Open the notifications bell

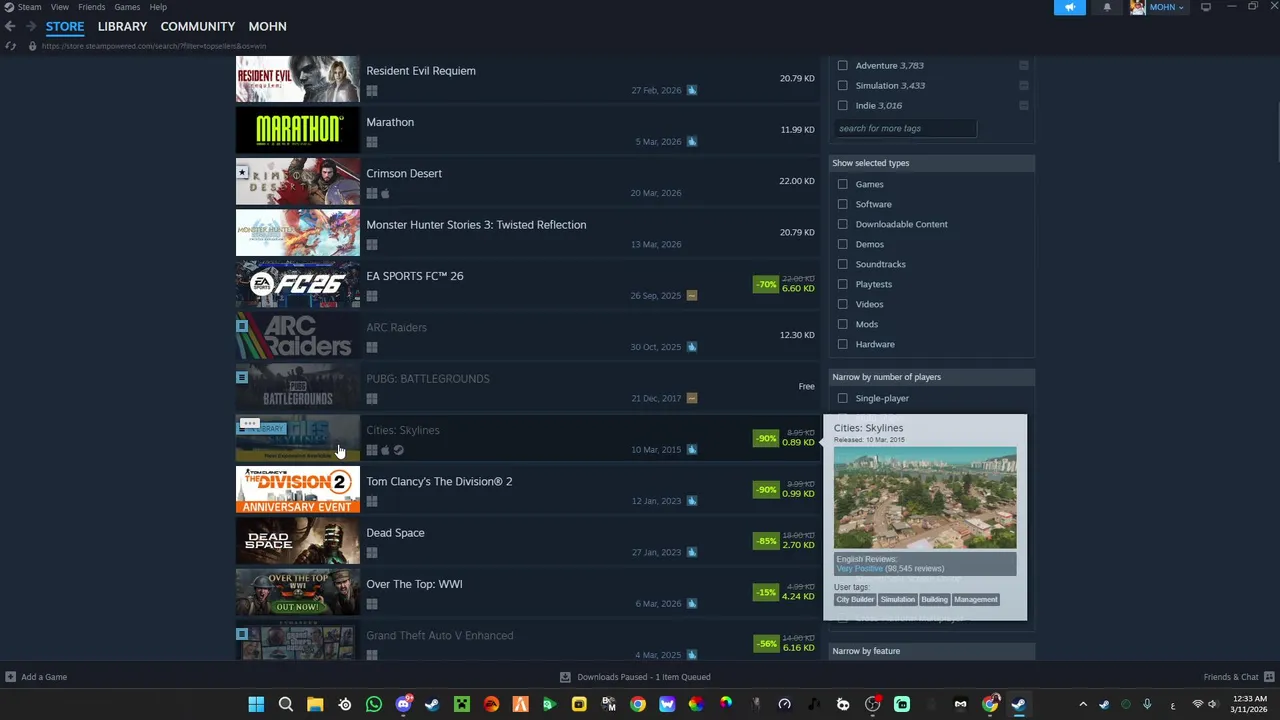pyautogui.click(x=1107, y=7)
